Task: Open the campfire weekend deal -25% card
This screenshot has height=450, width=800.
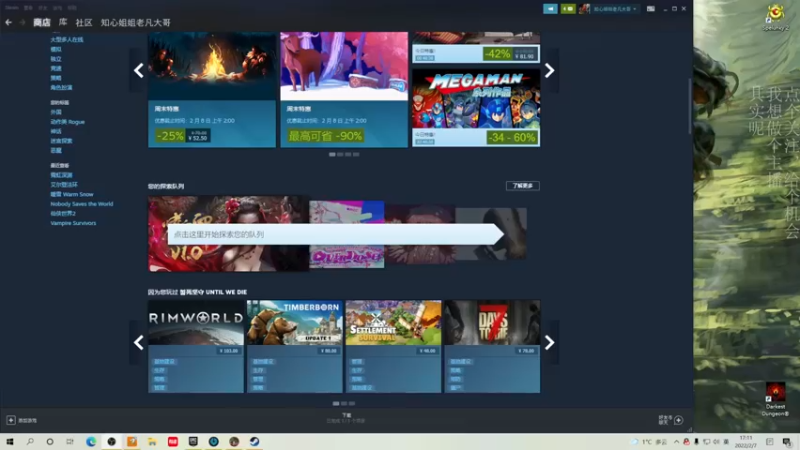Action: point(212,90)
